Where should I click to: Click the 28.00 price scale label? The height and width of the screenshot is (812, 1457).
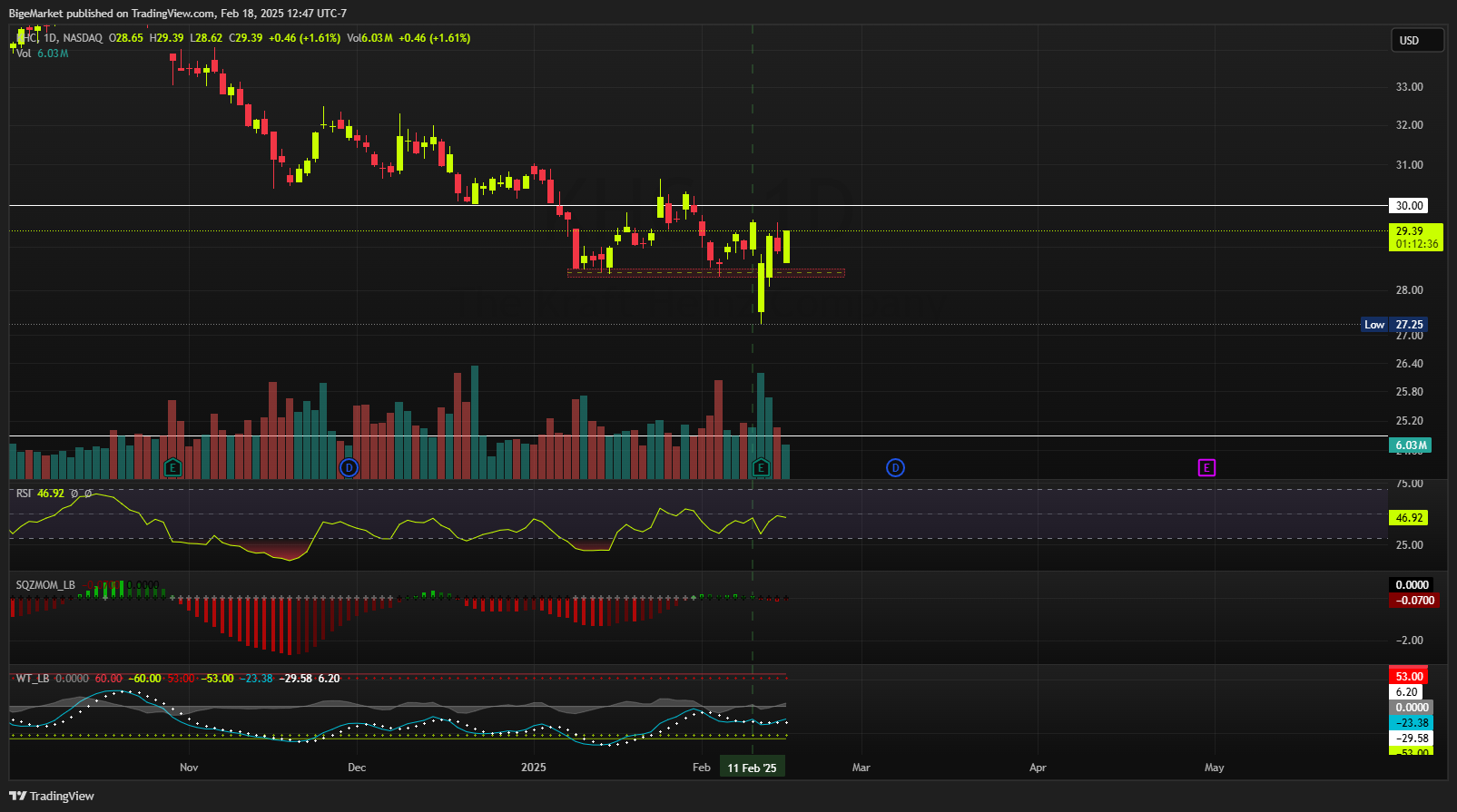1410,290
